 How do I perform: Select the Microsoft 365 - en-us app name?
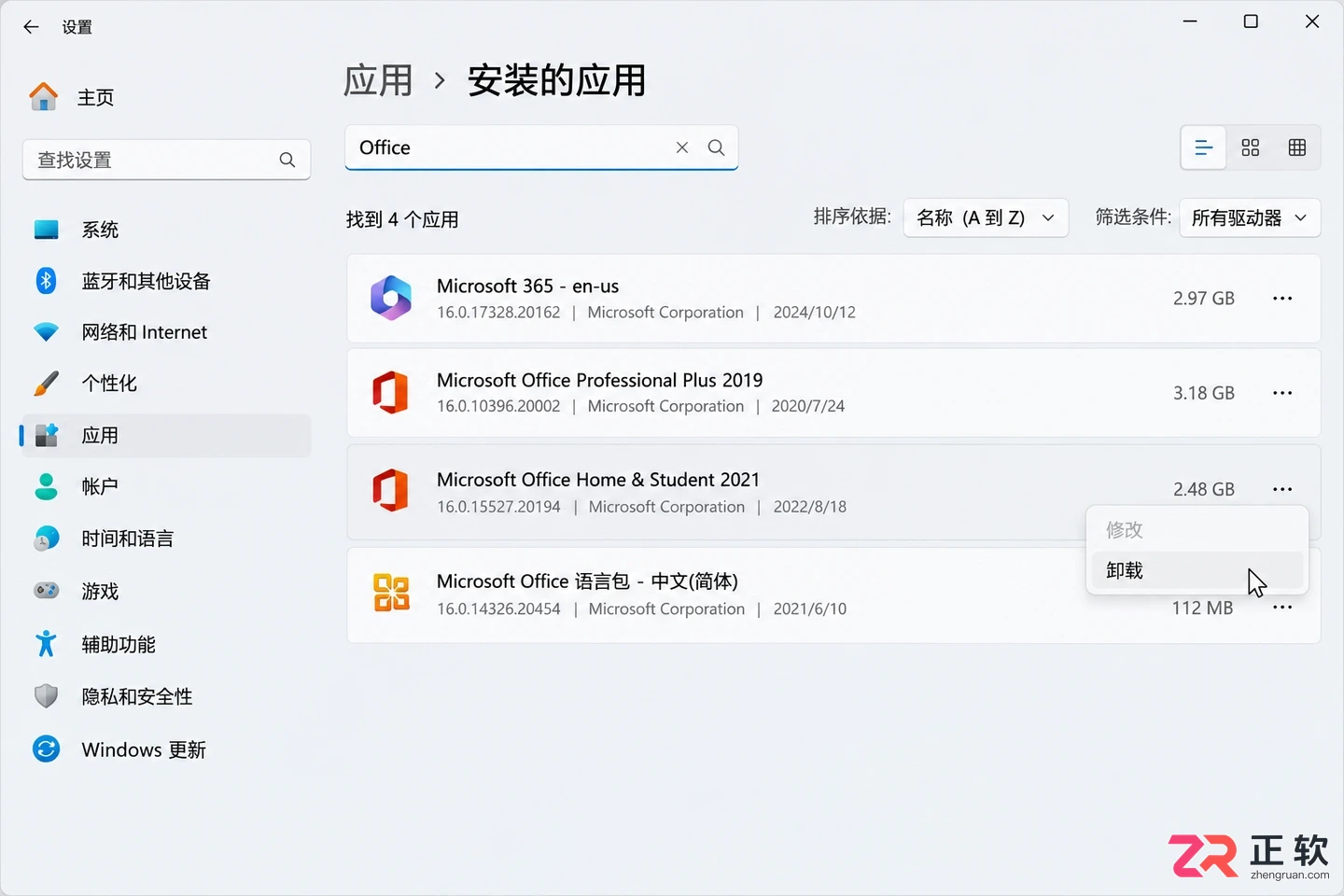coord(527,286)
